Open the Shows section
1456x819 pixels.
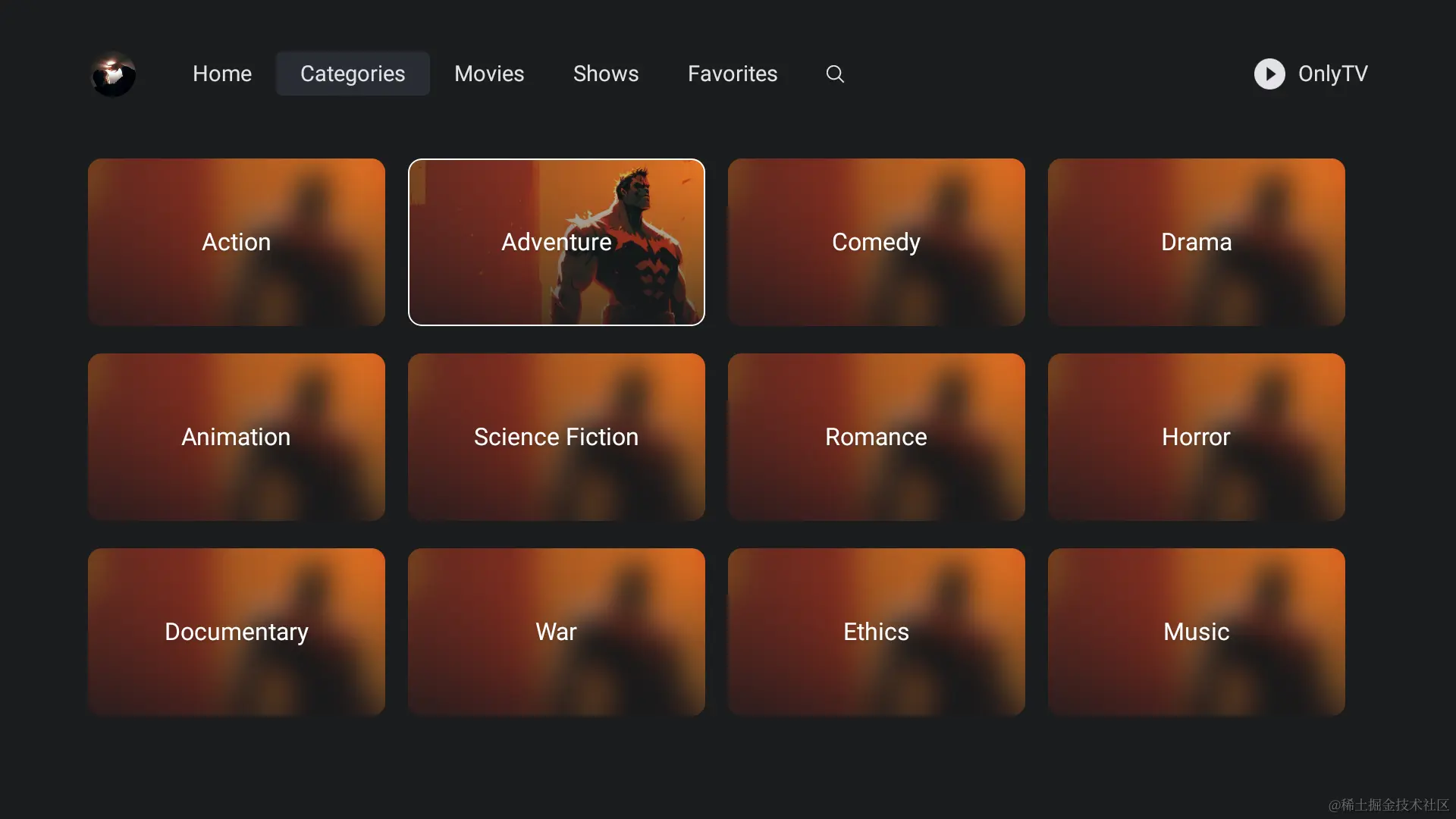606,74
